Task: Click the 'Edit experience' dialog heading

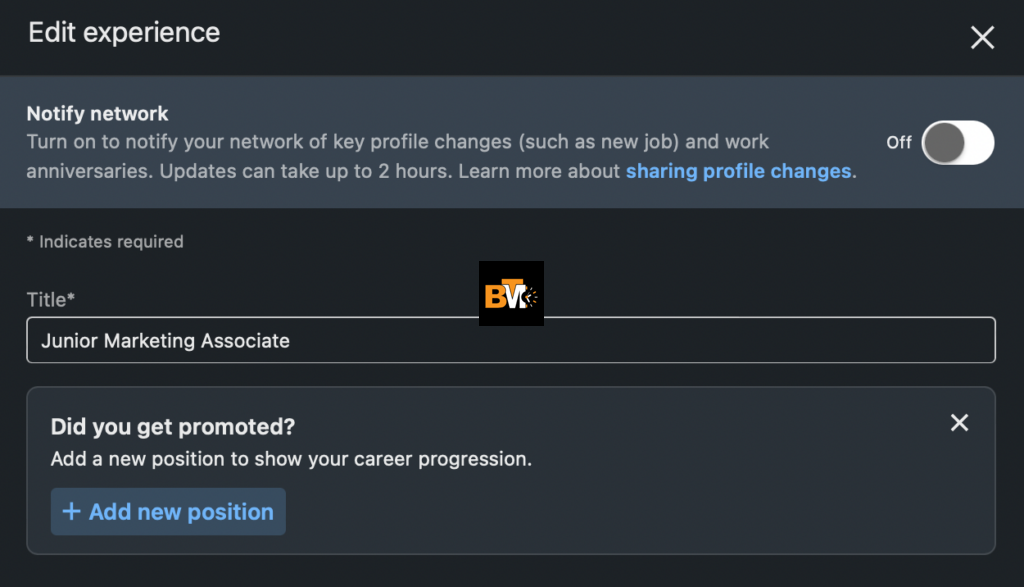Action: coord(124,33)
